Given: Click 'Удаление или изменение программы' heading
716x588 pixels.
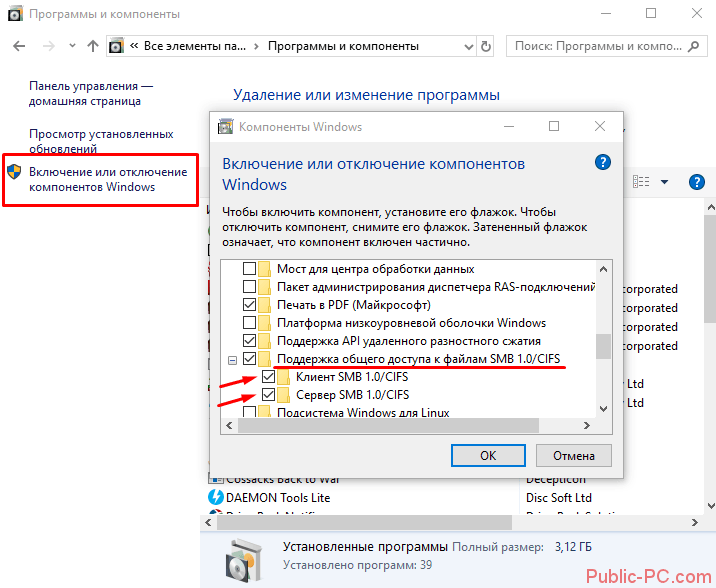Looking at the screenshot, I should [366, 95].
